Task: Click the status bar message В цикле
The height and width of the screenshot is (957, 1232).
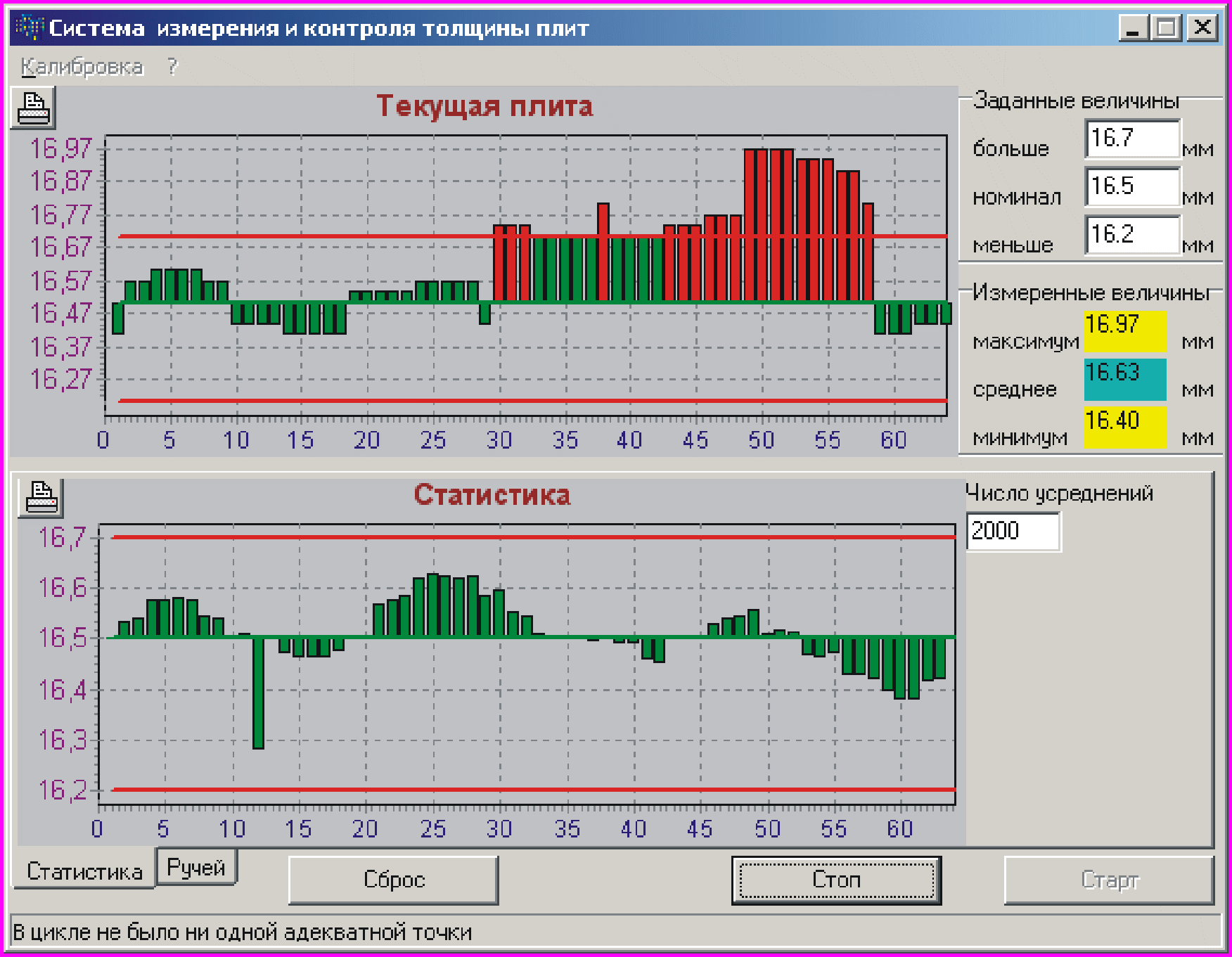Action: (243, 932)
